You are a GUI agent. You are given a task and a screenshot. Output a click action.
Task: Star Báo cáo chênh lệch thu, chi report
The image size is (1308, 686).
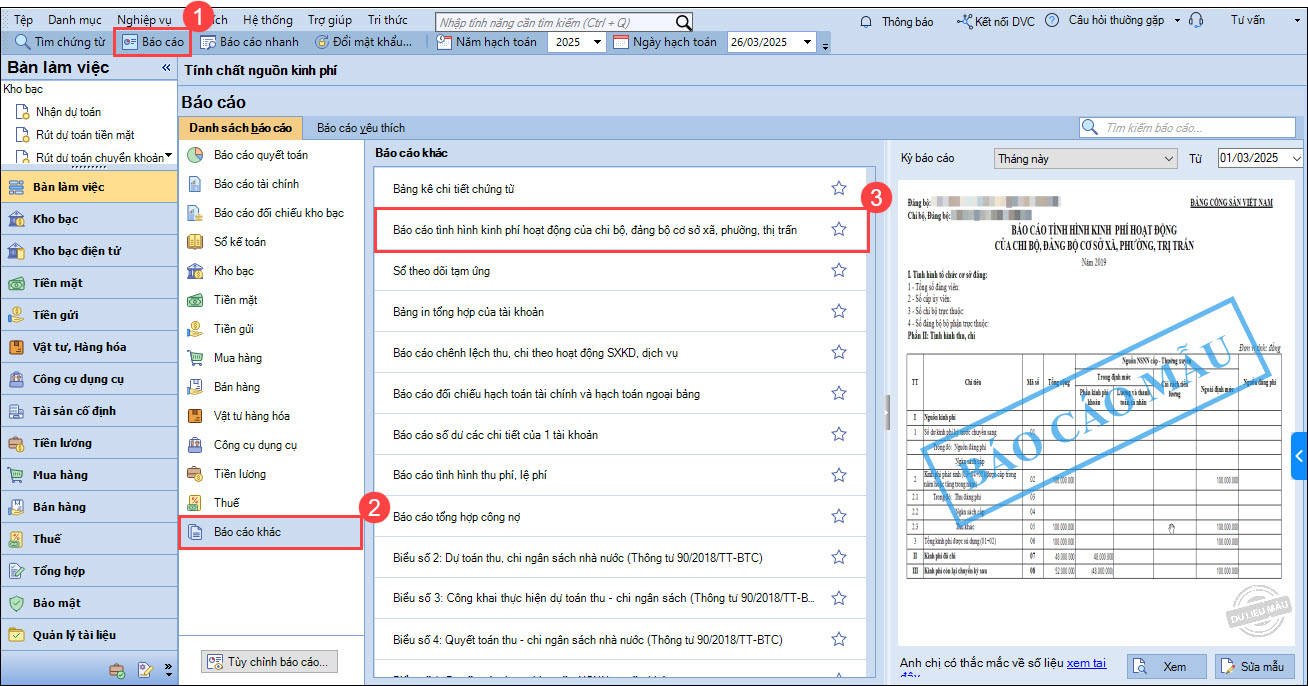(x=839, y=352)
